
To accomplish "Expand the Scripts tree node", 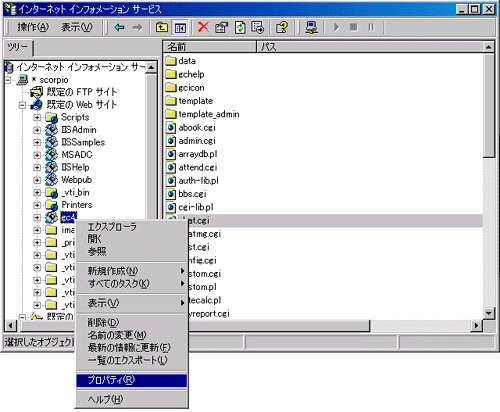I will [x=37, y=117].
